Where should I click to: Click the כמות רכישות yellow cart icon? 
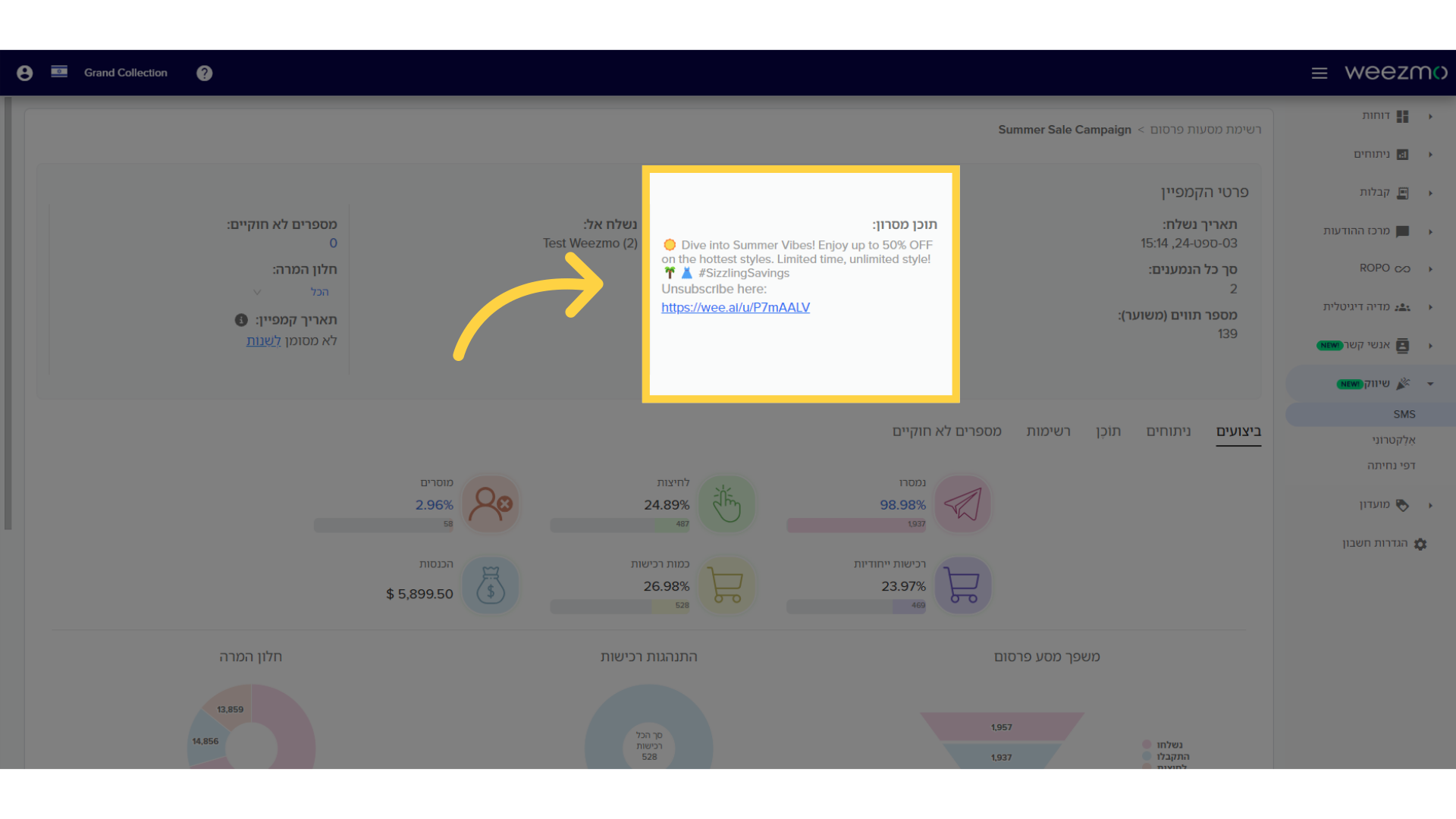coord(726,585)
